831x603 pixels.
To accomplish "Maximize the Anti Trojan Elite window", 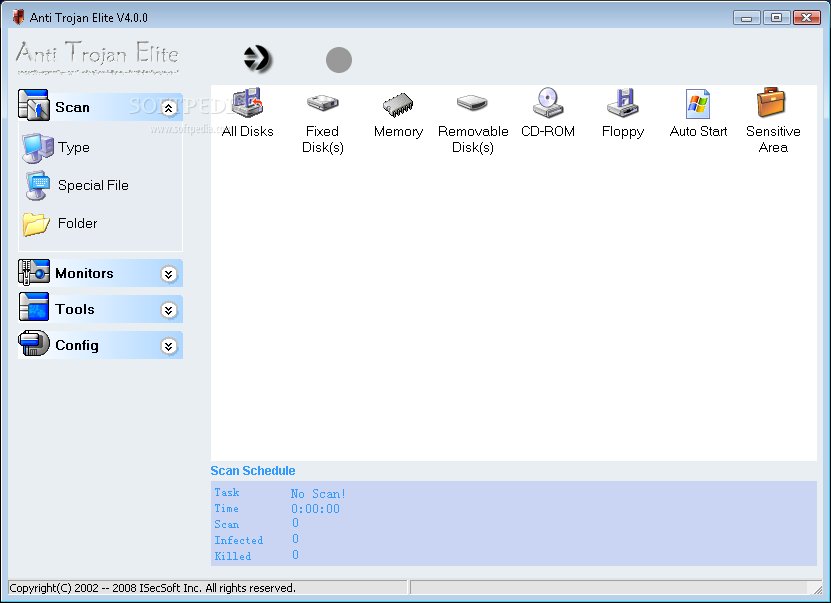I will click(776, 18).
